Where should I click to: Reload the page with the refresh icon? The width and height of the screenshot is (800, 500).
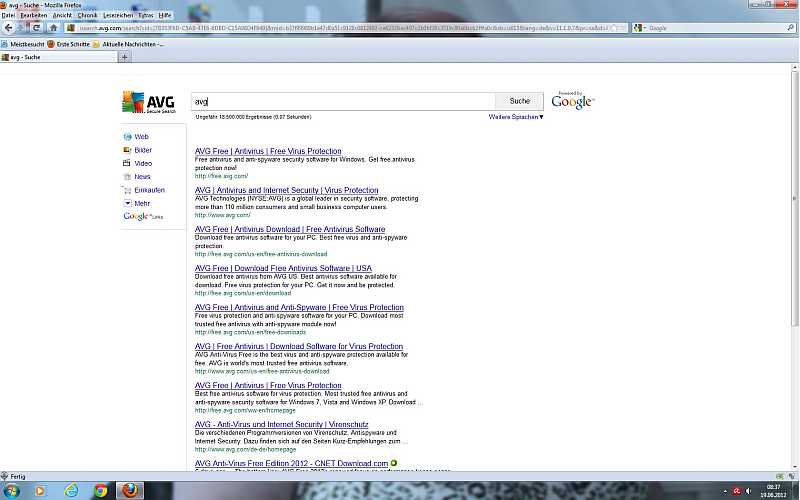(37, 28)
